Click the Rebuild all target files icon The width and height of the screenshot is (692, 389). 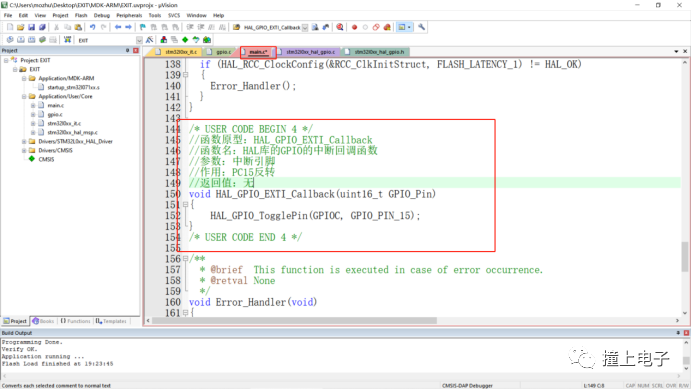[x=31, y=40]
